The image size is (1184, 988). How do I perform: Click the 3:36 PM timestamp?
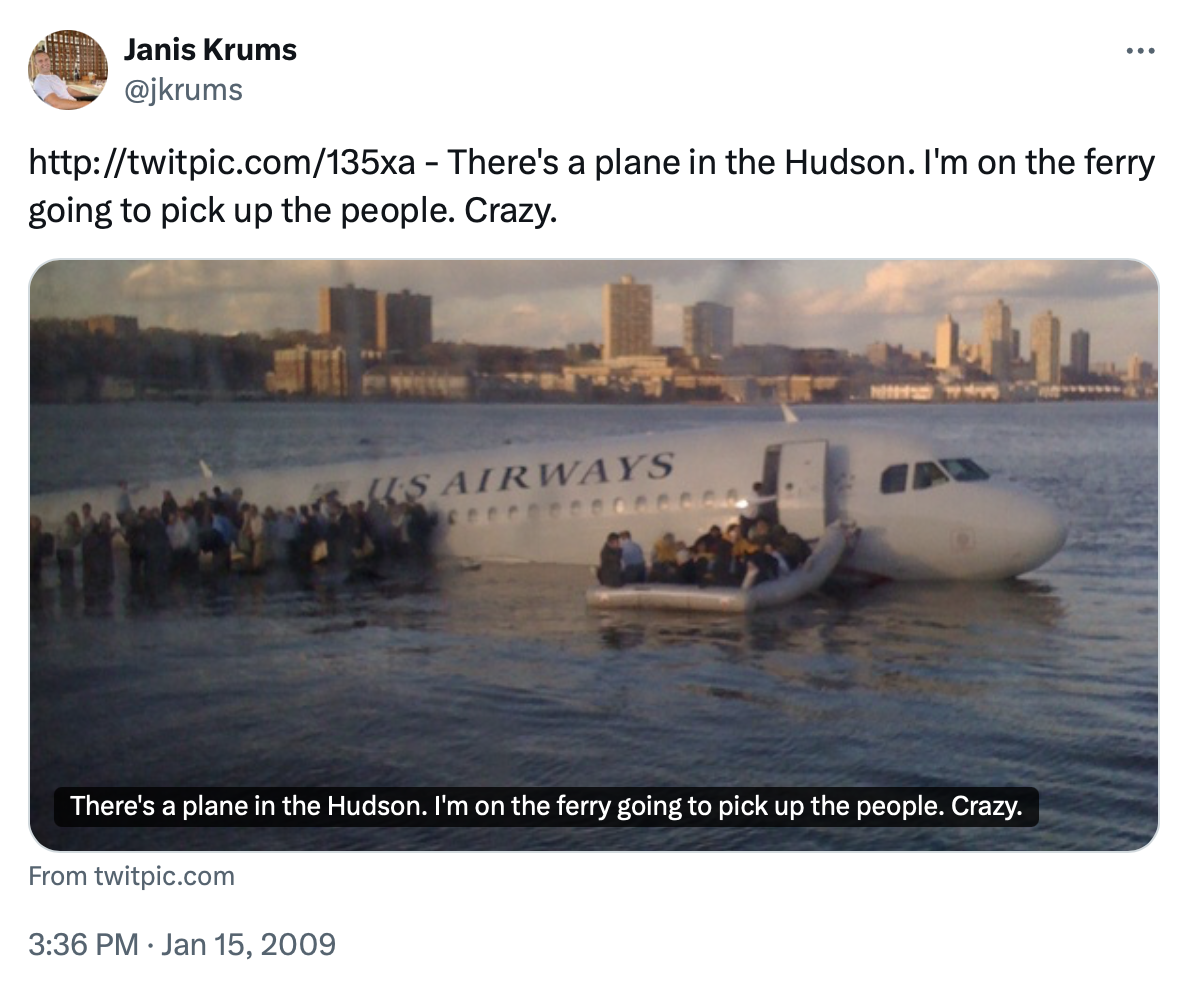click(83, 944)
